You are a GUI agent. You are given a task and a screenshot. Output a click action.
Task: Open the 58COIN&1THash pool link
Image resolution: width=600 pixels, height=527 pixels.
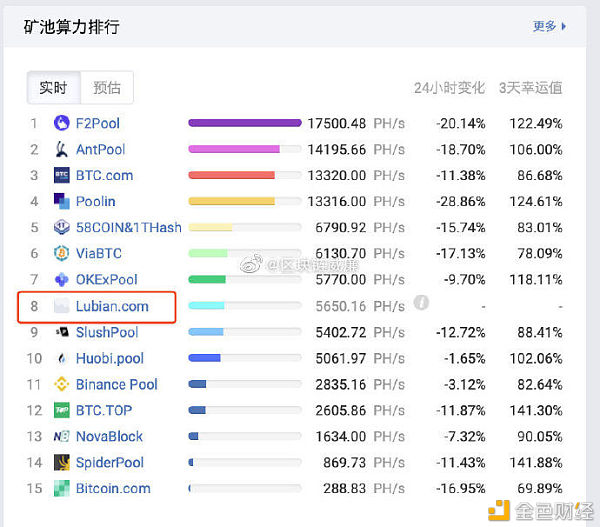coord(129,227)
